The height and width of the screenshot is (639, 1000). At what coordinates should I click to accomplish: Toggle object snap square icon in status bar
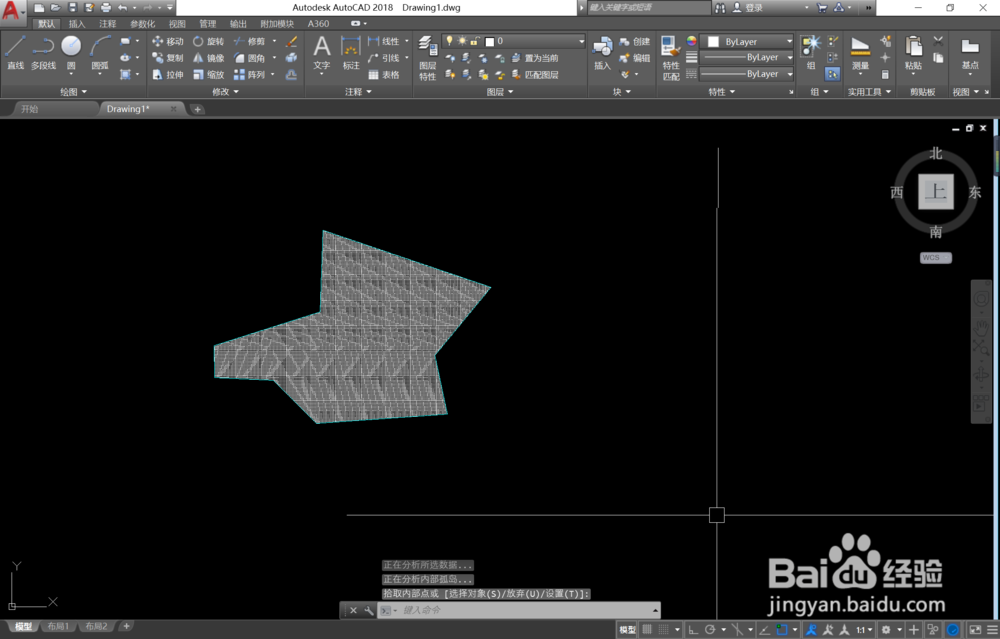coord(782,629)
